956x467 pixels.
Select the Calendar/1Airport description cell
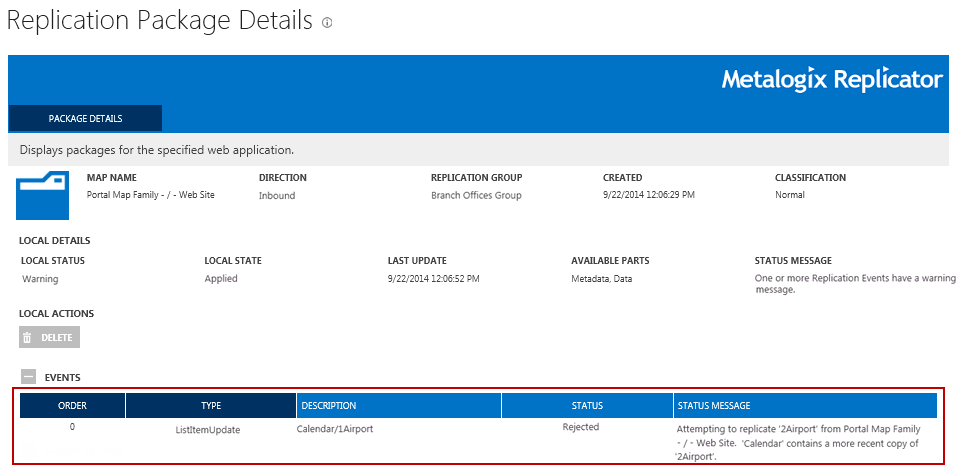click(335, 429)
